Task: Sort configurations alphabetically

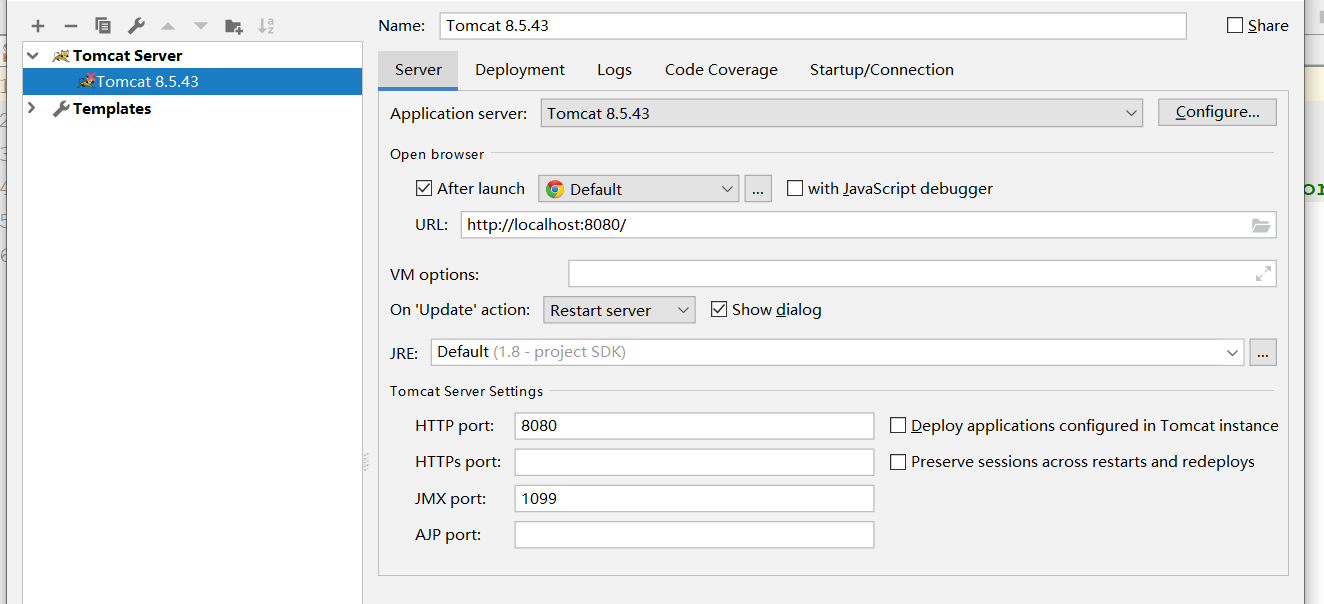Action: [266, 26]
